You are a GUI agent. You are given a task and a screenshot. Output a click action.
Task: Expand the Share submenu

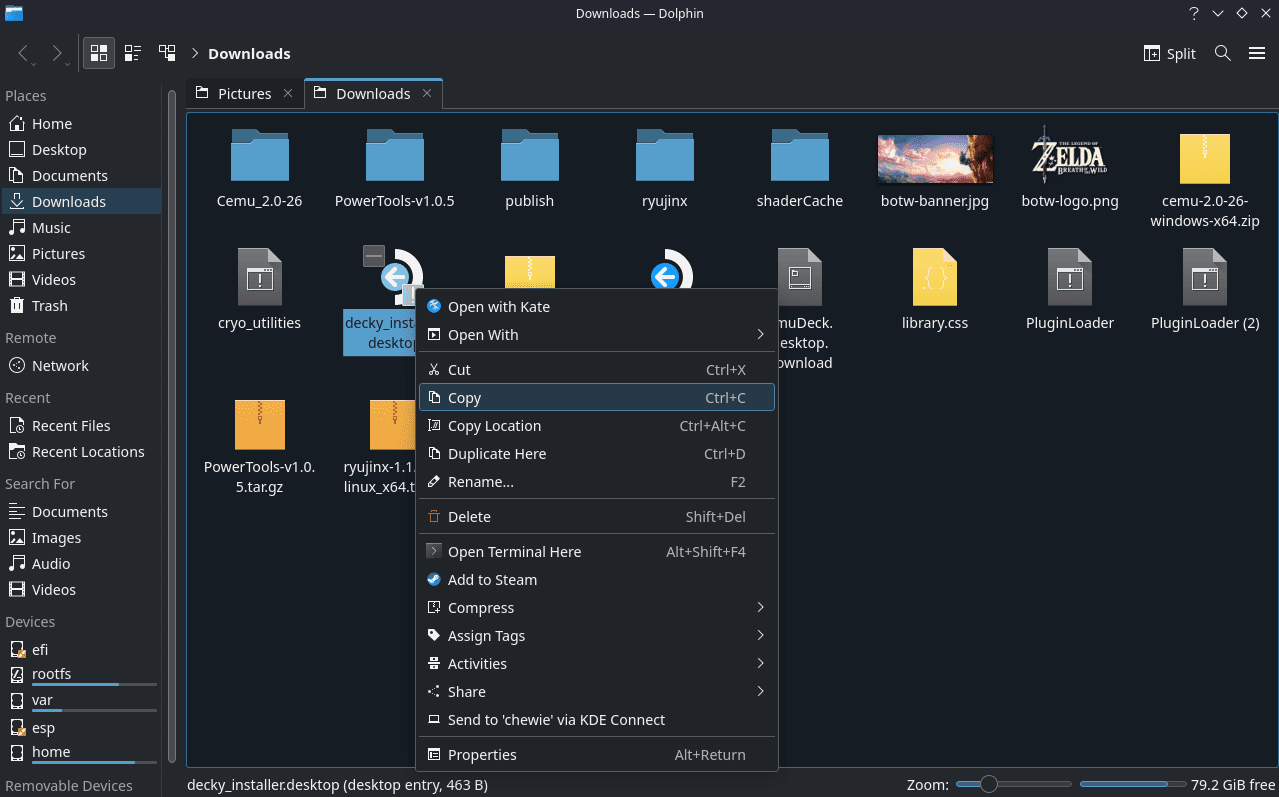(597, 692)
